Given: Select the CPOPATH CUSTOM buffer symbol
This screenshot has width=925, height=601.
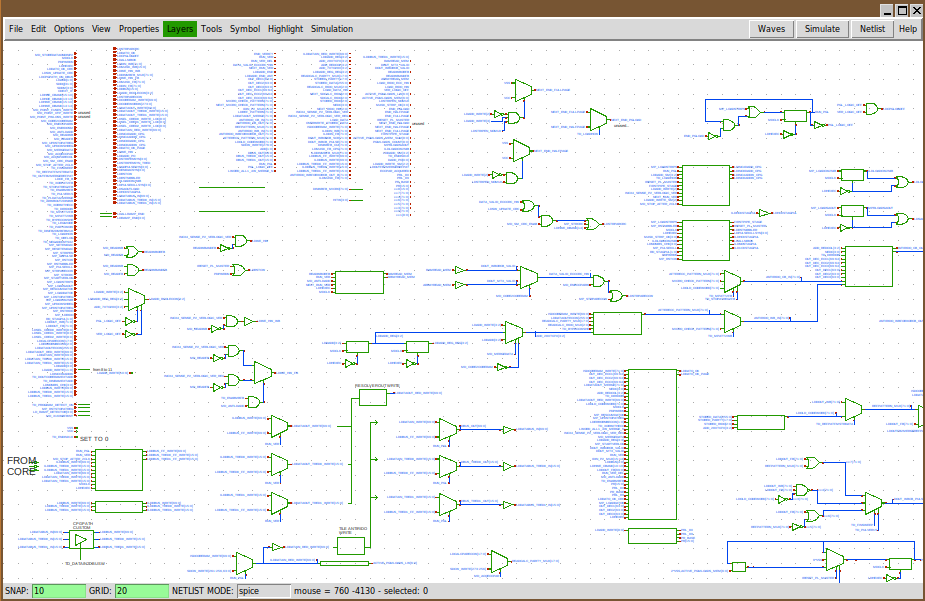Looking at the screenshot, I should (81, 540).
